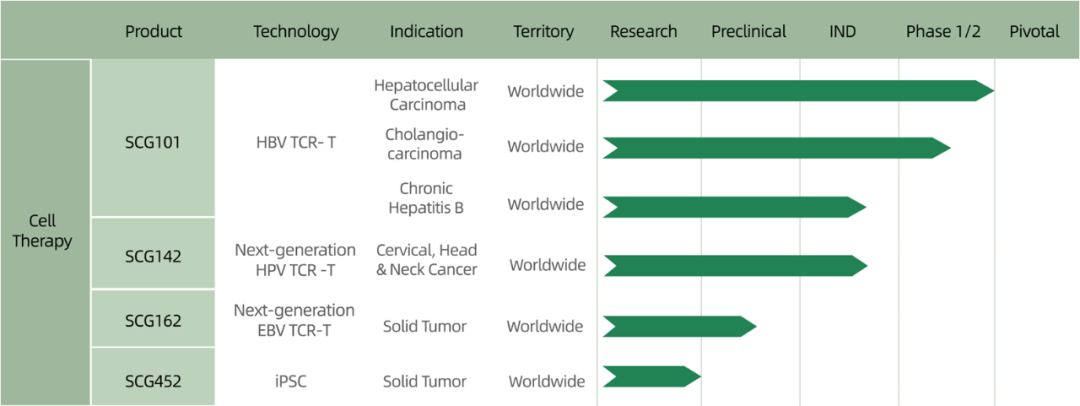Image resolution: width=1080 pixels, height=406 pixels.
Task: Select the Phase 1/2 stage header
Action: point(943,31)
